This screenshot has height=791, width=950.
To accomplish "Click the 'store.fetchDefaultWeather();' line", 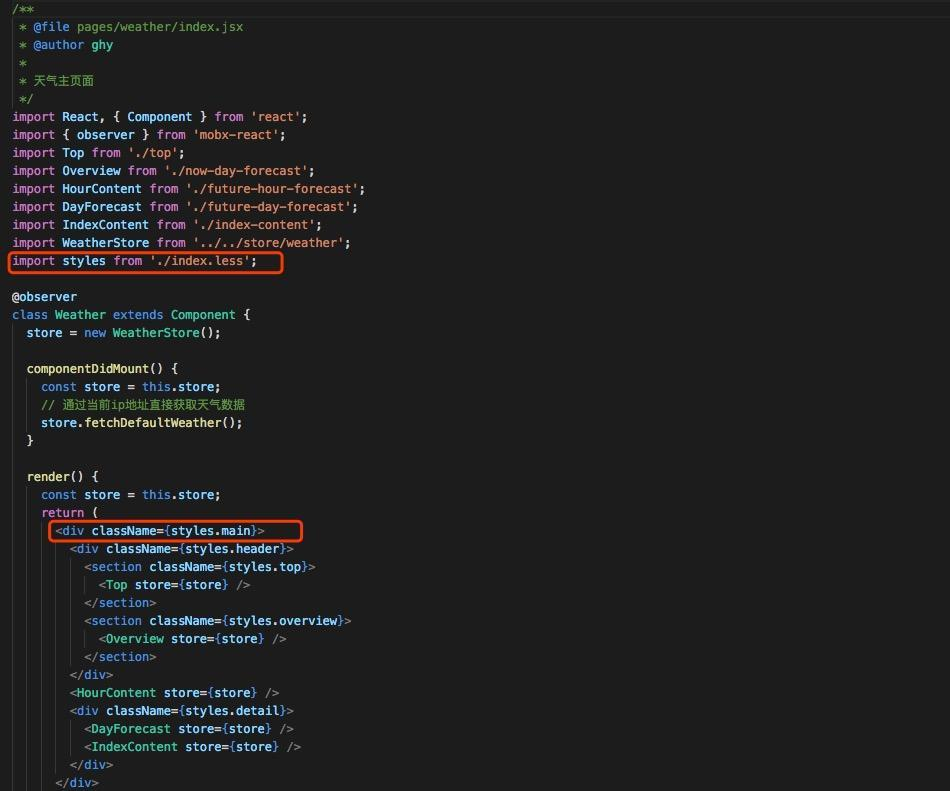I will 142,423.
